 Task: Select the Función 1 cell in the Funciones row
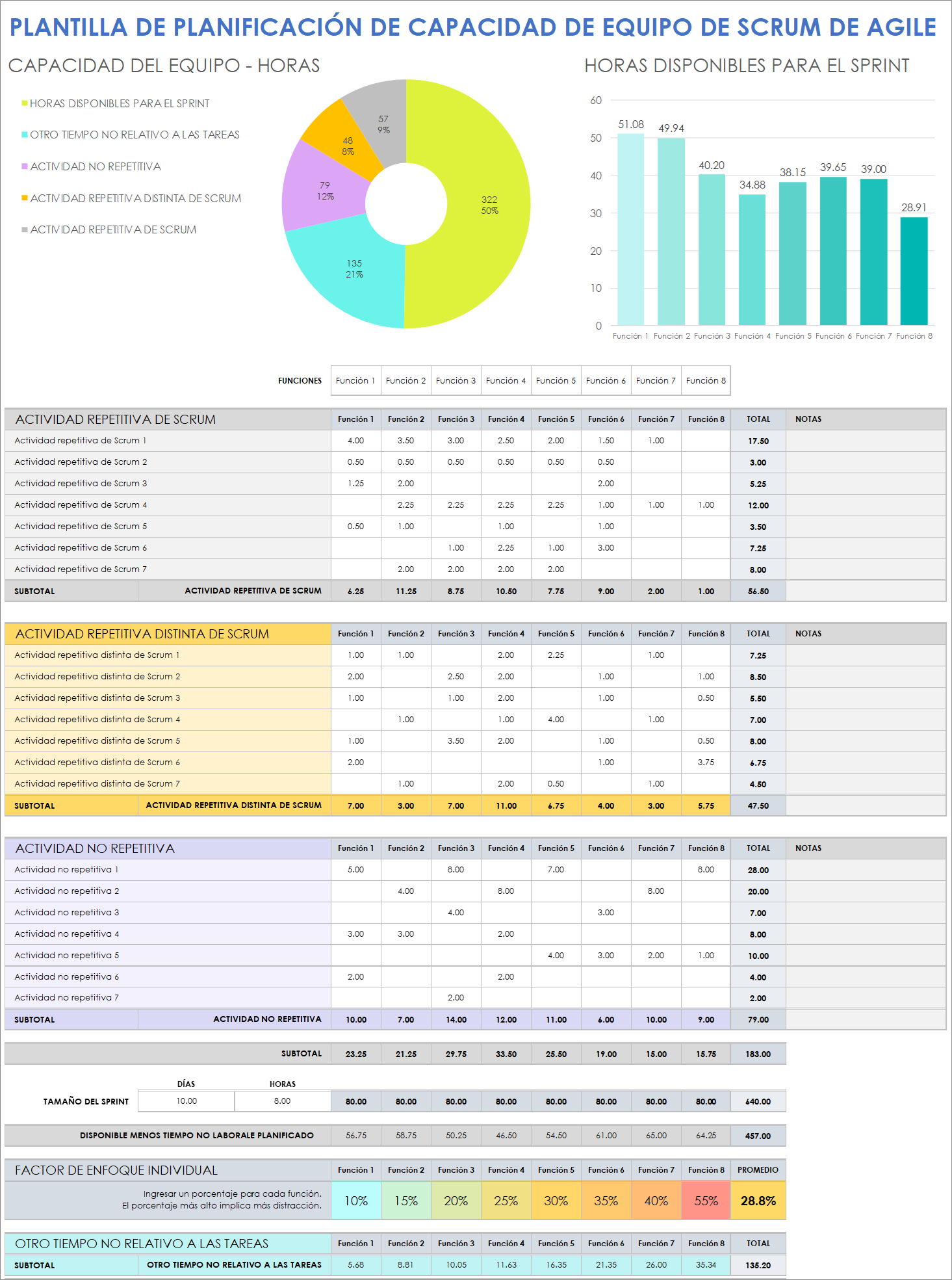(355, 381)
